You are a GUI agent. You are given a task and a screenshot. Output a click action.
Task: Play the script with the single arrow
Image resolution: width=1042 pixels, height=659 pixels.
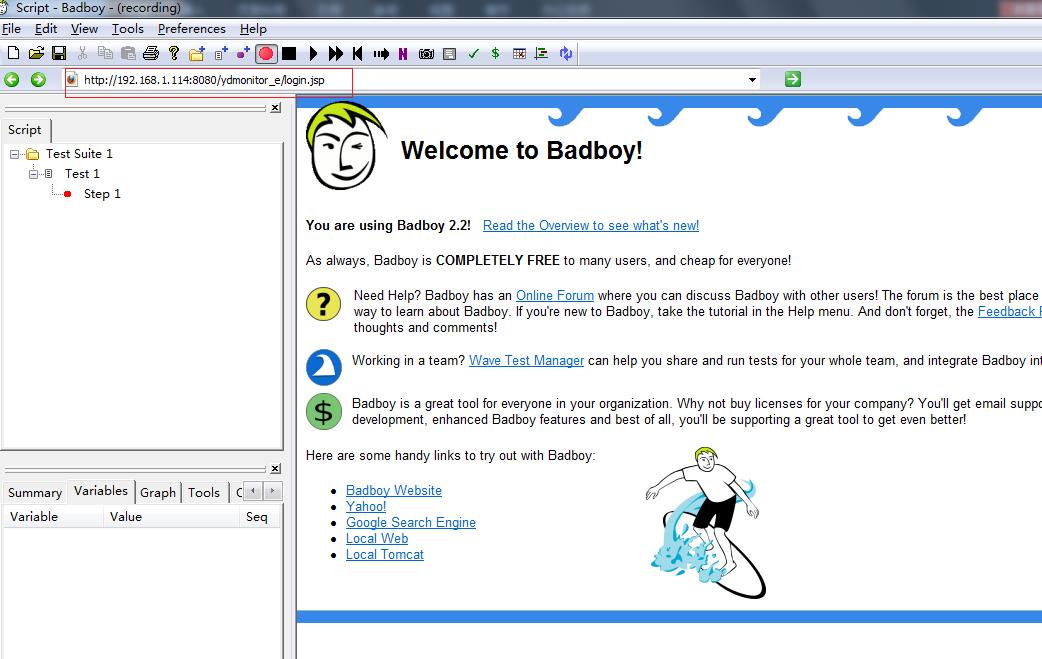click(313, 53)
